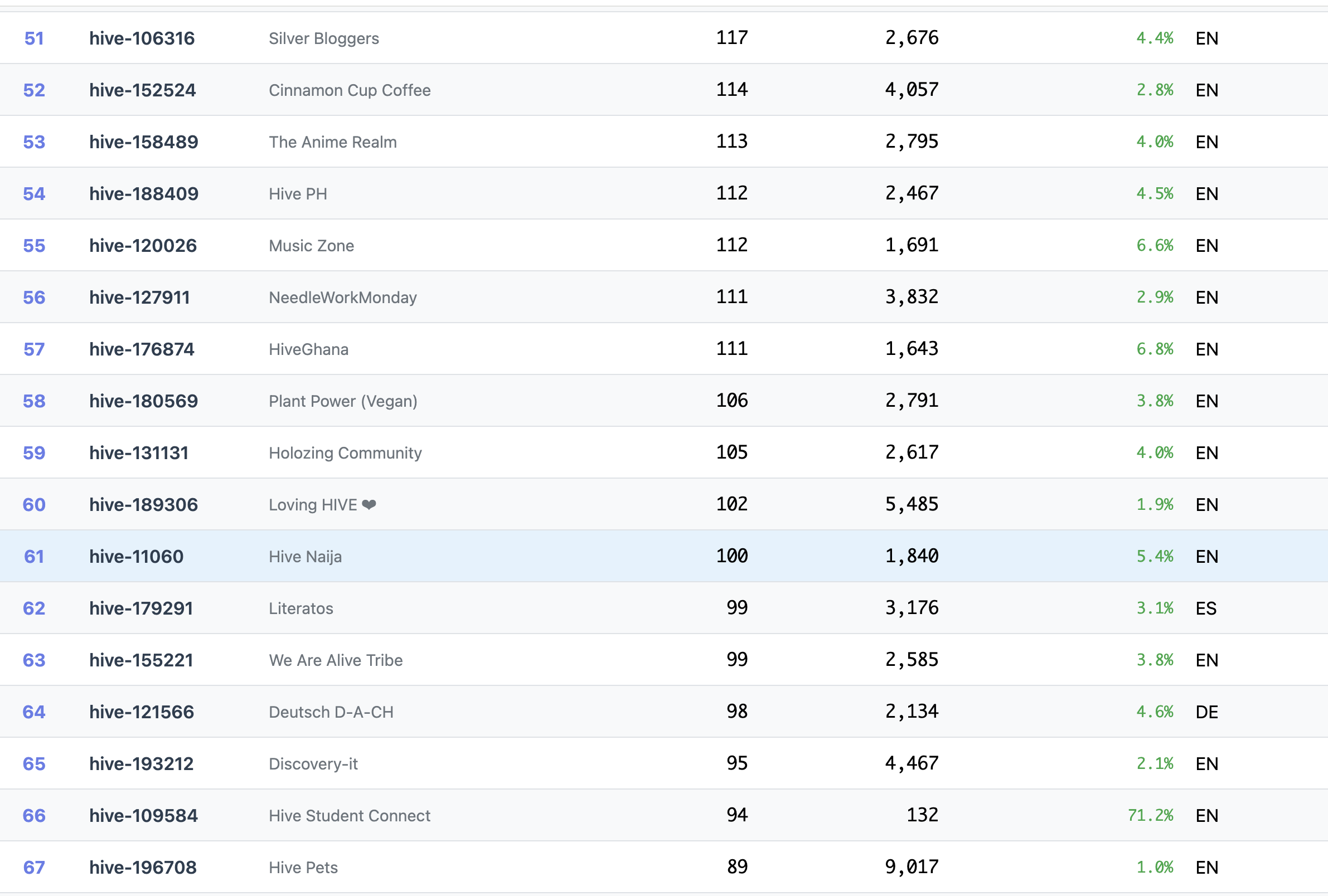Image resolution: width=1328 pixels, height=896 pixels.
Task: Open We Are Alive Tribe
Action: click(336, 660)
